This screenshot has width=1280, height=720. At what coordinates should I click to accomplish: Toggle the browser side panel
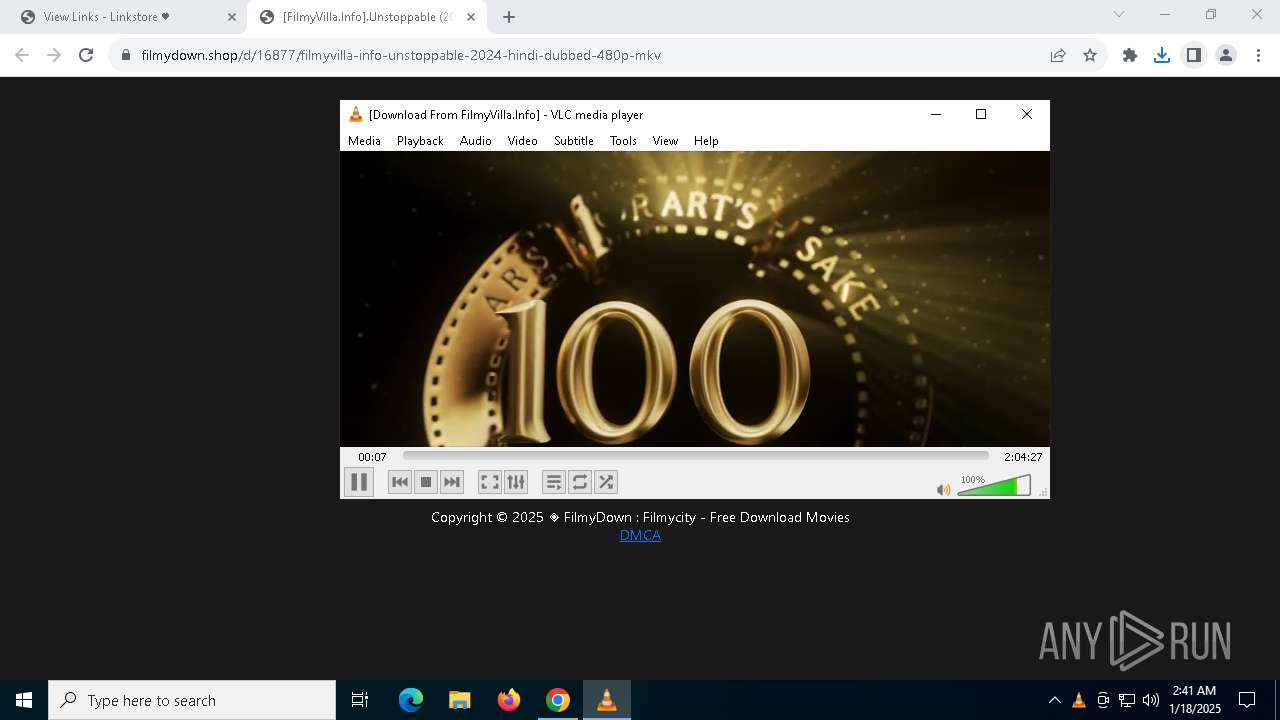coord(1194,55)
